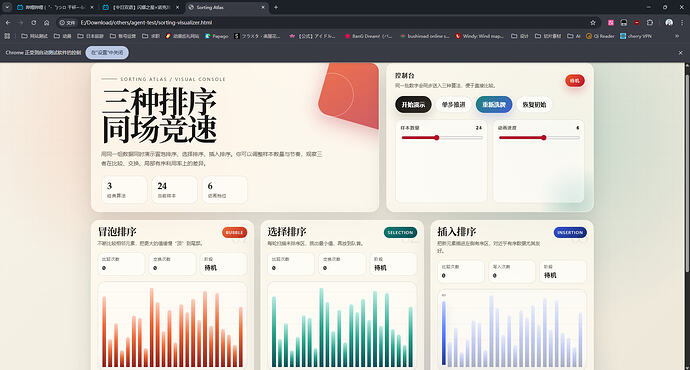Screen dimensions: 690x370
Task: Open the Ai bookmarks folder
Action: pyautogui.click(x=574, y=36)
